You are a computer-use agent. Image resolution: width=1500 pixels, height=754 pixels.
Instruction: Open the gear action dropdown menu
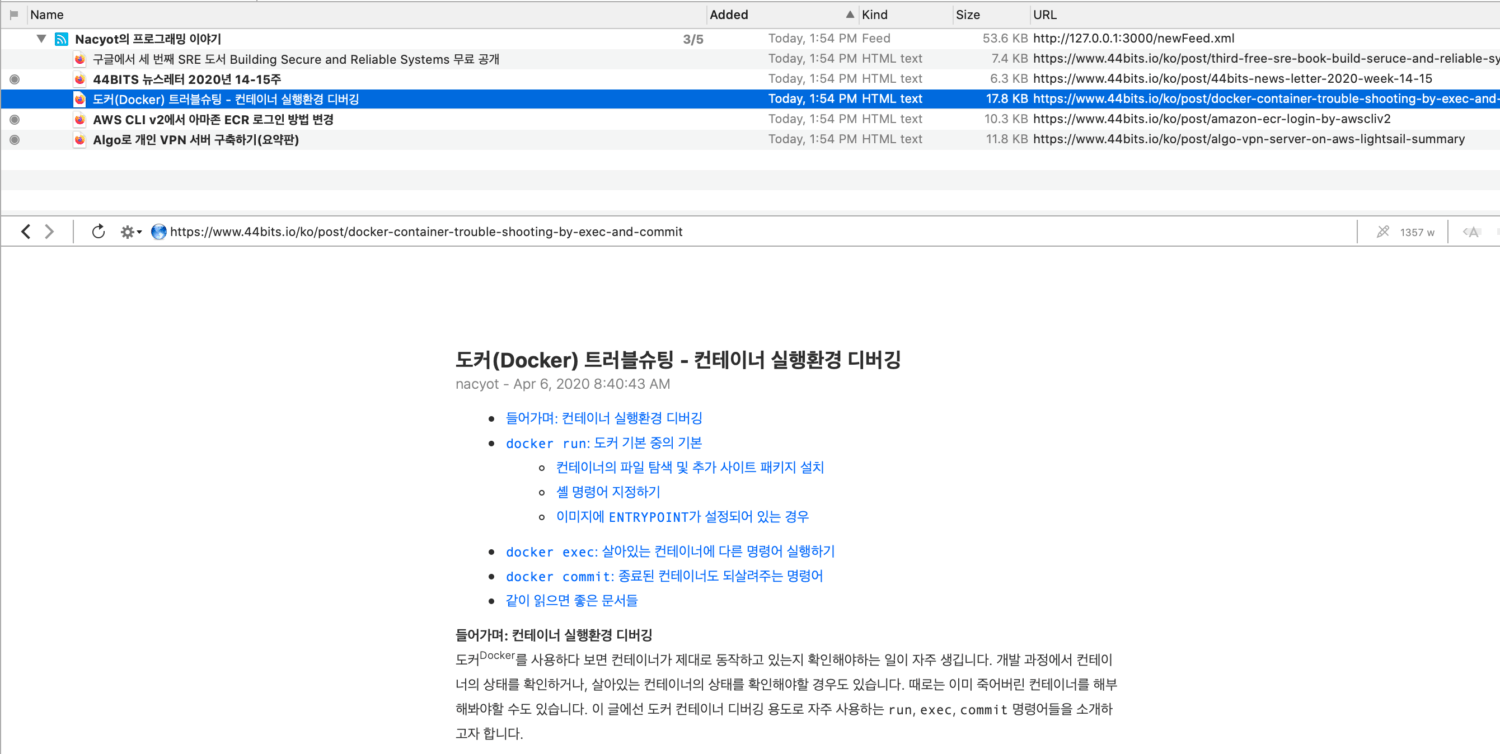click(131, 232)
